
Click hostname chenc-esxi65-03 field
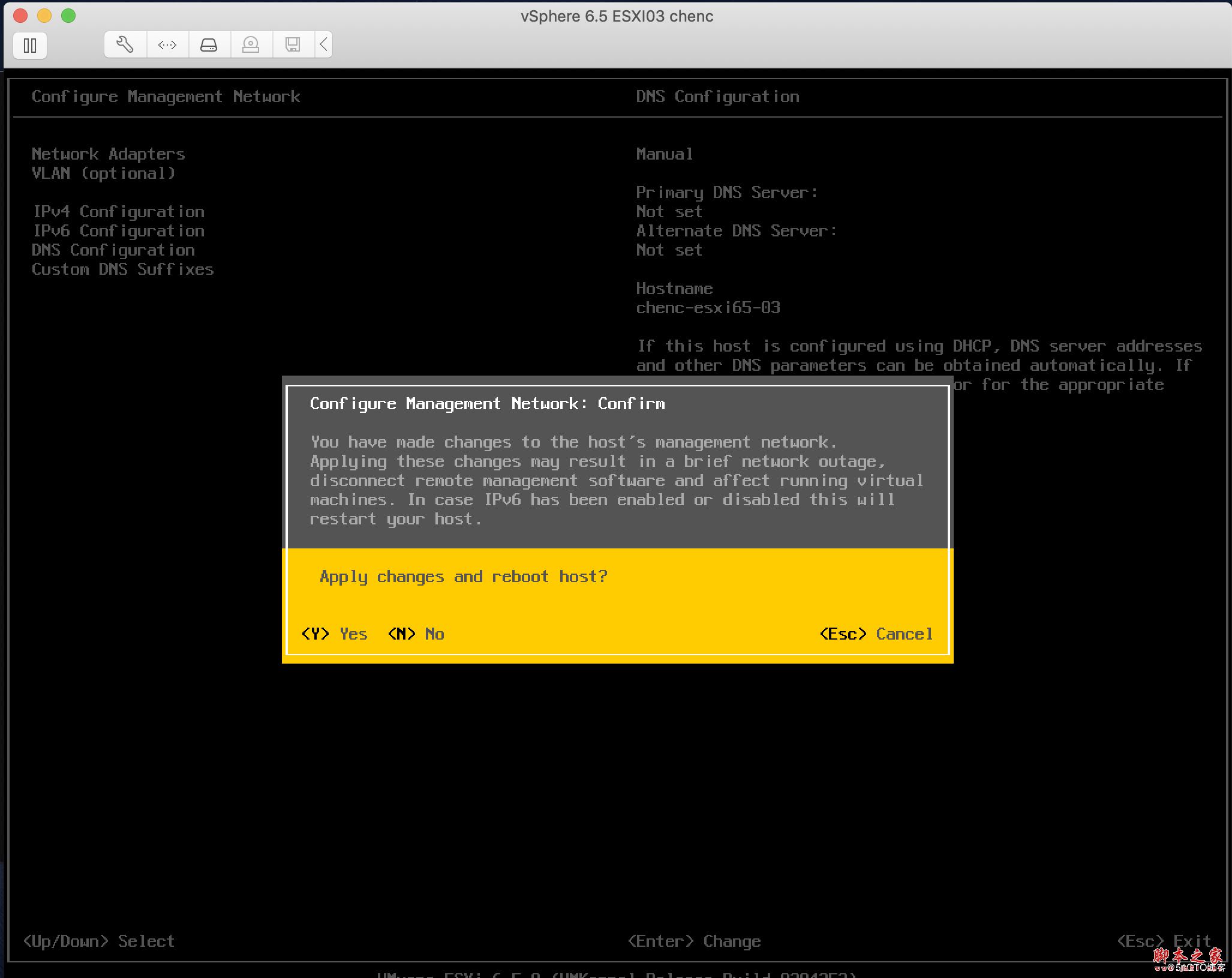tap(708, 307)
